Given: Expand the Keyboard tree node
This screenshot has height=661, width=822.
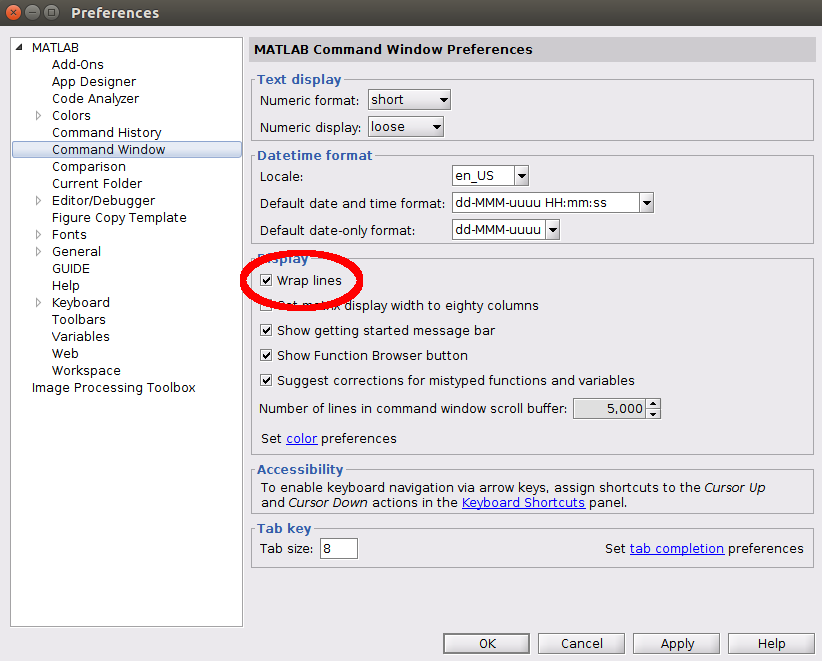Looking at the screenshot, I should 38,302.
